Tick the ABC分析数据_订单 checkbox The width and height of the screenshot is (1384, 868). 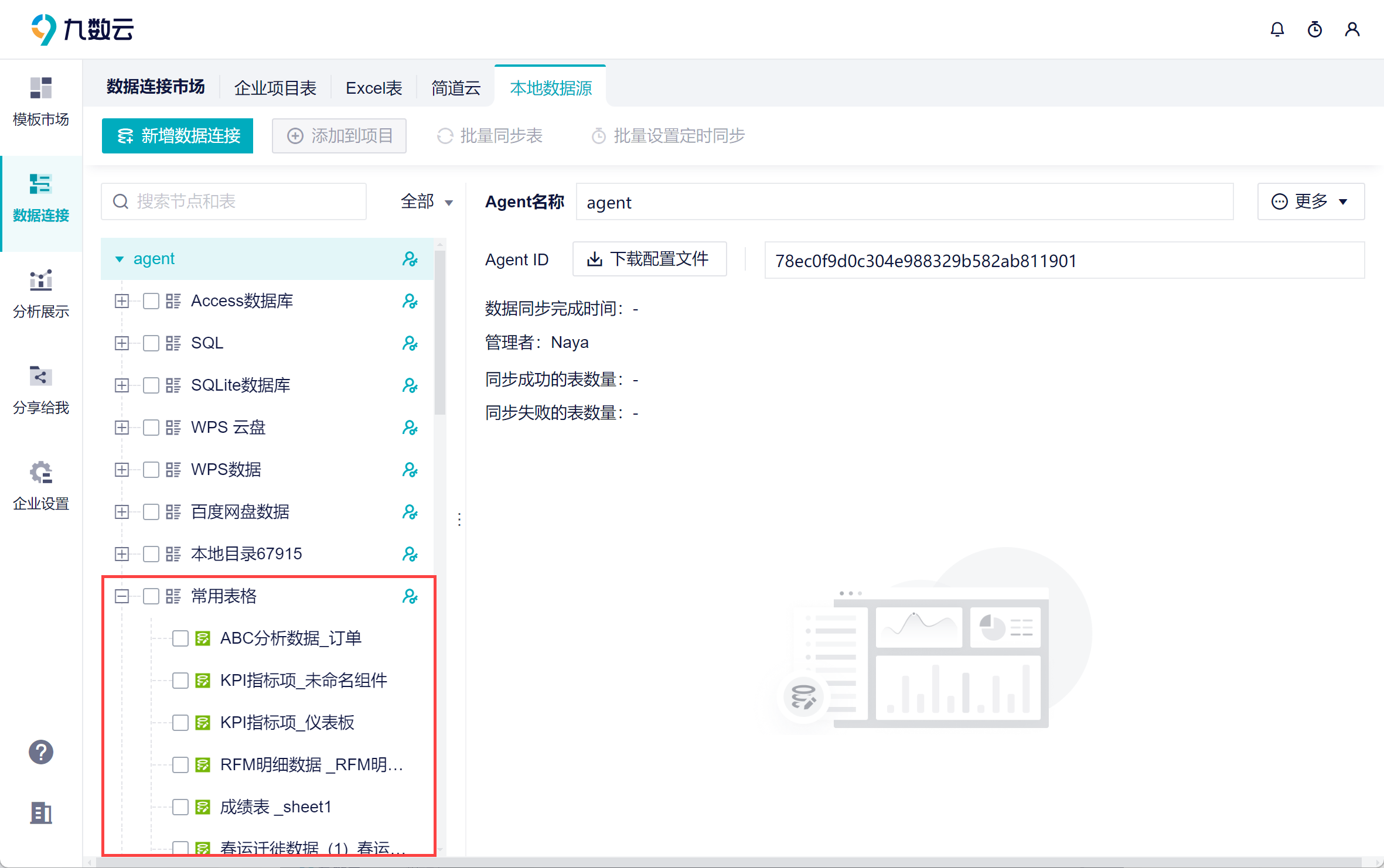click(x=180, y=638)
